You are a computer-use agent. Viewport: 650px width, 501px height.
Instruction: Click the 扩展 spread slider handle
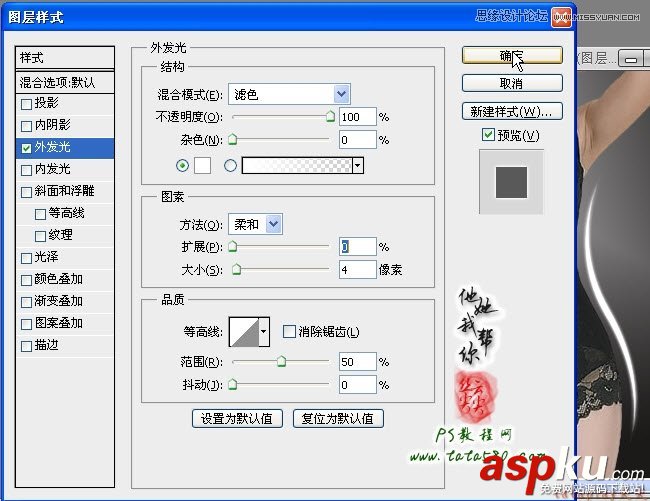tap(233, 247)
